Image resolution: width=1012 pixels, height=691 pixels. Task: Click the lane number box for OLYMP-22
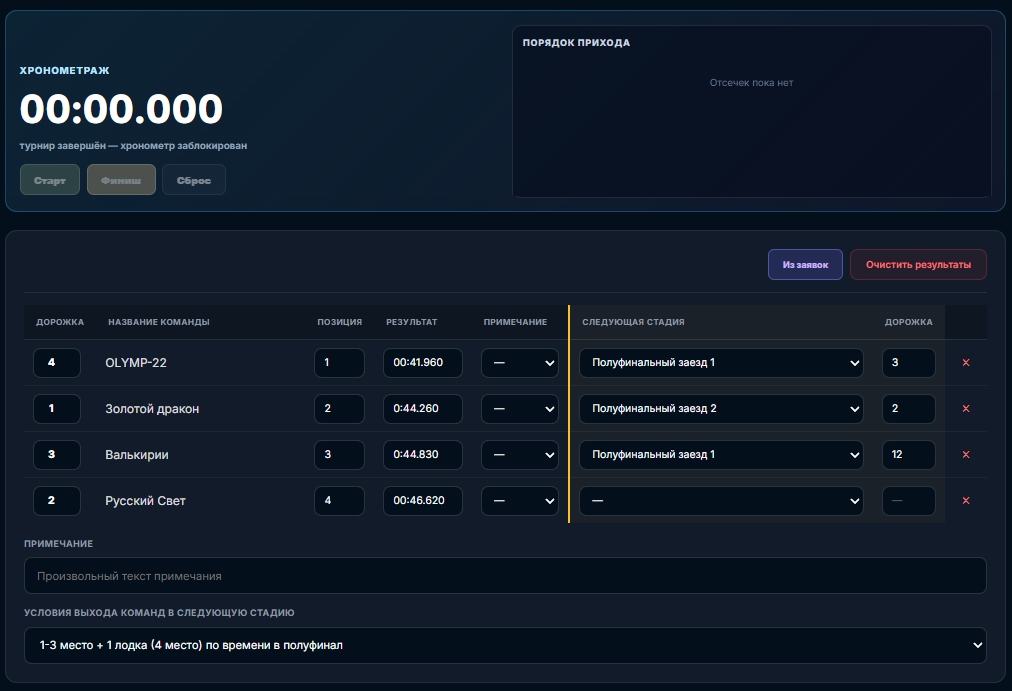pyautogui.click(x=57, y=363)
